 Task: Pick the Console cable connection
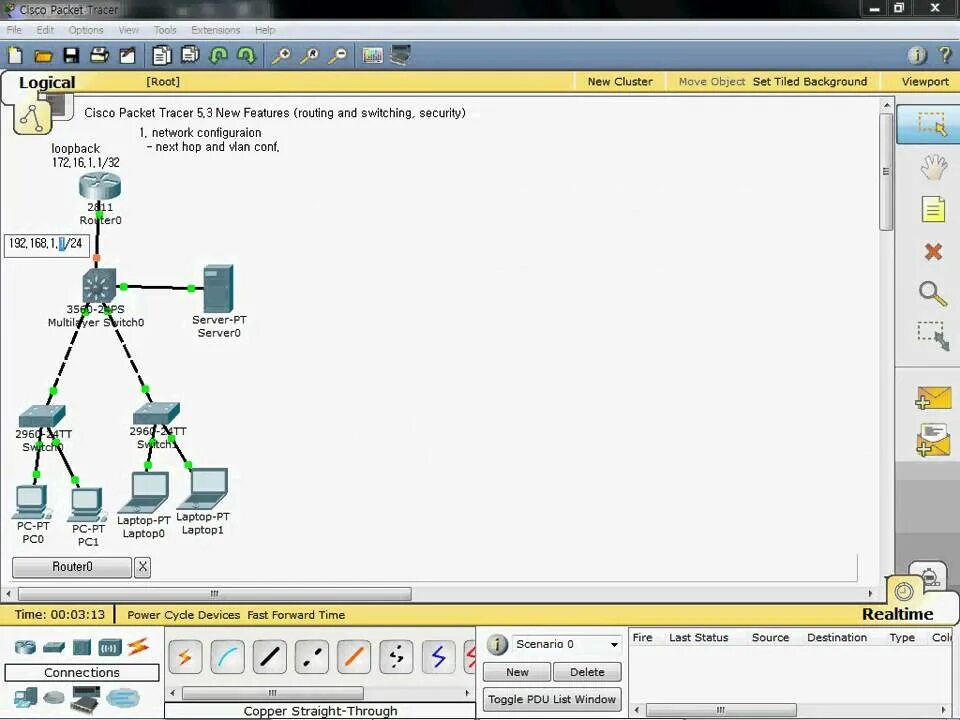click(227, 657)
